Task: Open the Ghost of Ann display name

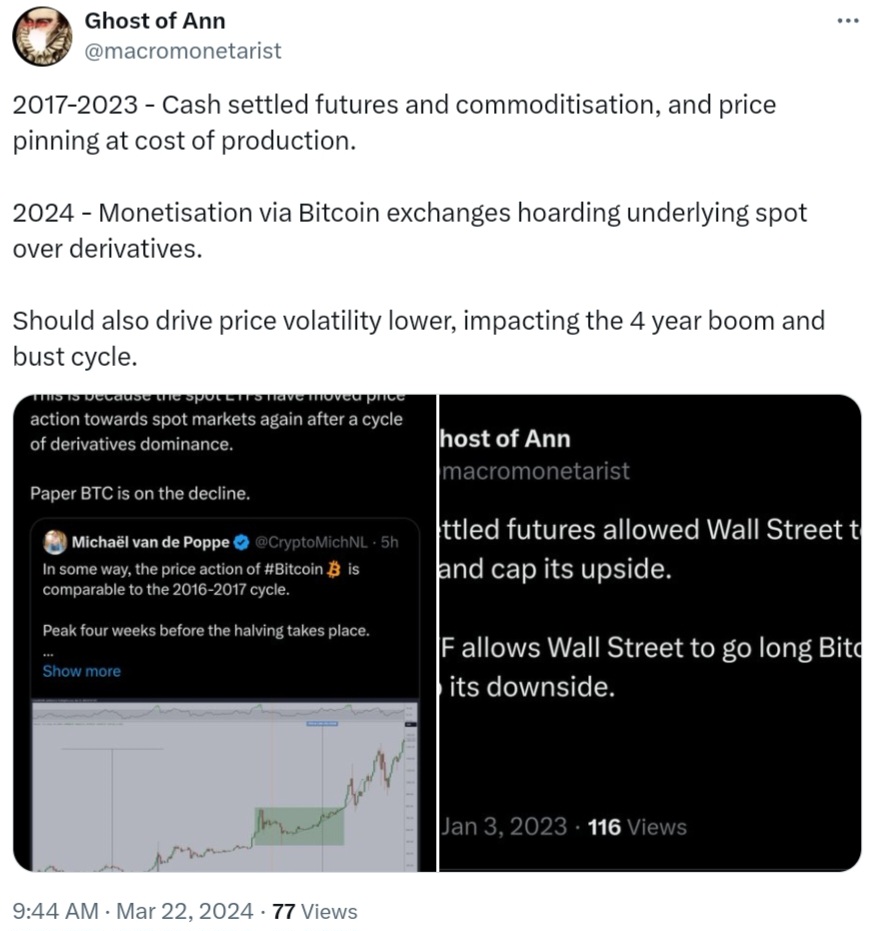Action: click(x=154, y=21)
